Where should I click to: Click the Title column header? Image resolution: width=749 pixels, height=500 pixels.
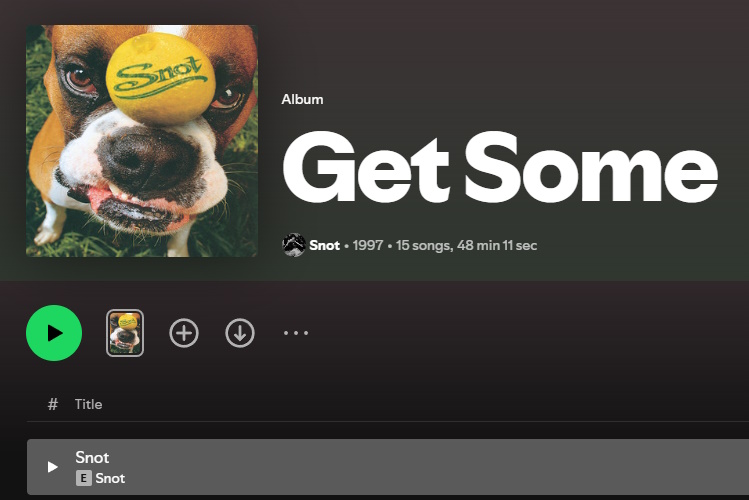[x=88, y=404]
